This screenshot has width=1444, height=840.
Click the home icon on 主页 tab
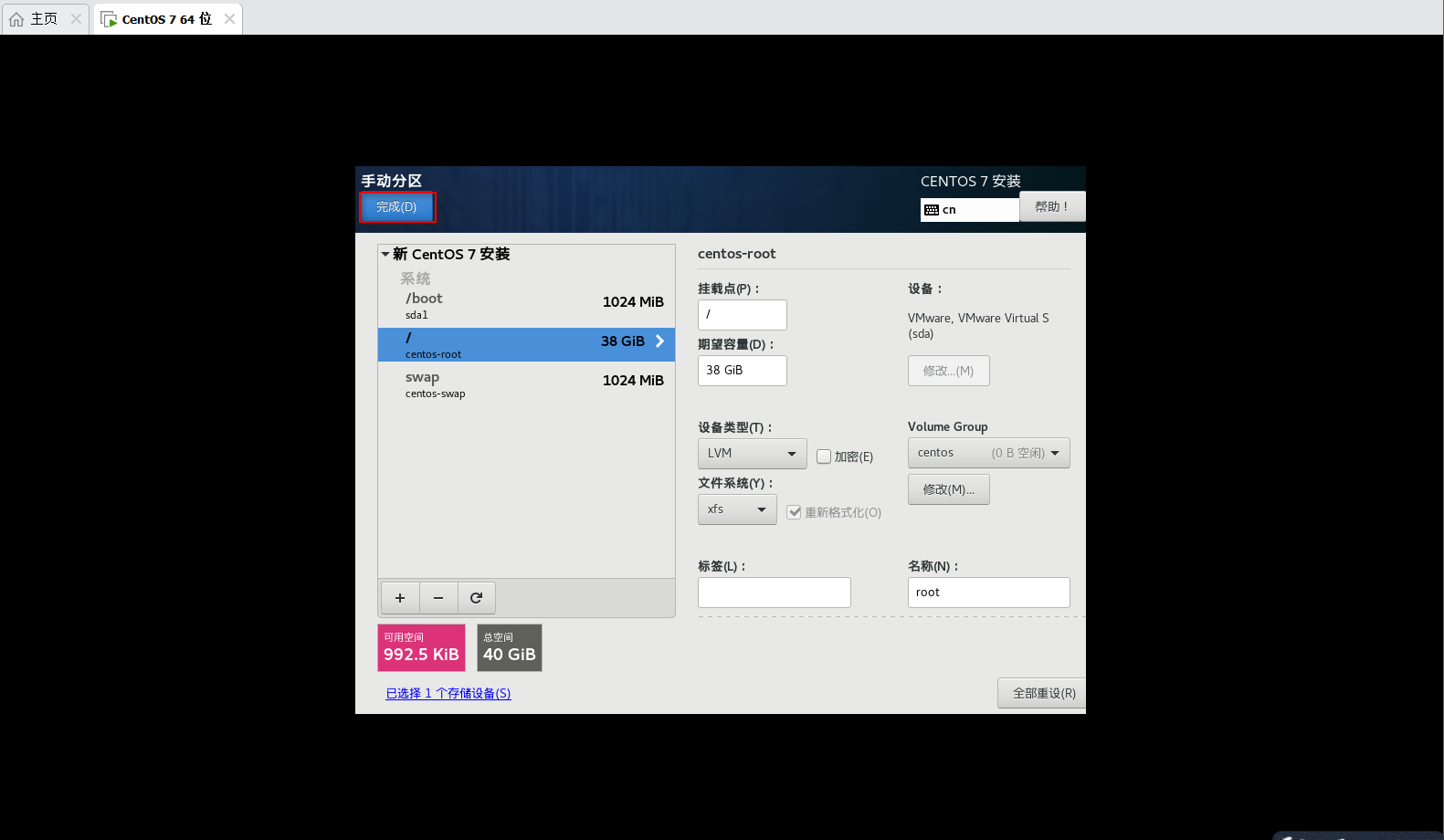coord(16,19)
